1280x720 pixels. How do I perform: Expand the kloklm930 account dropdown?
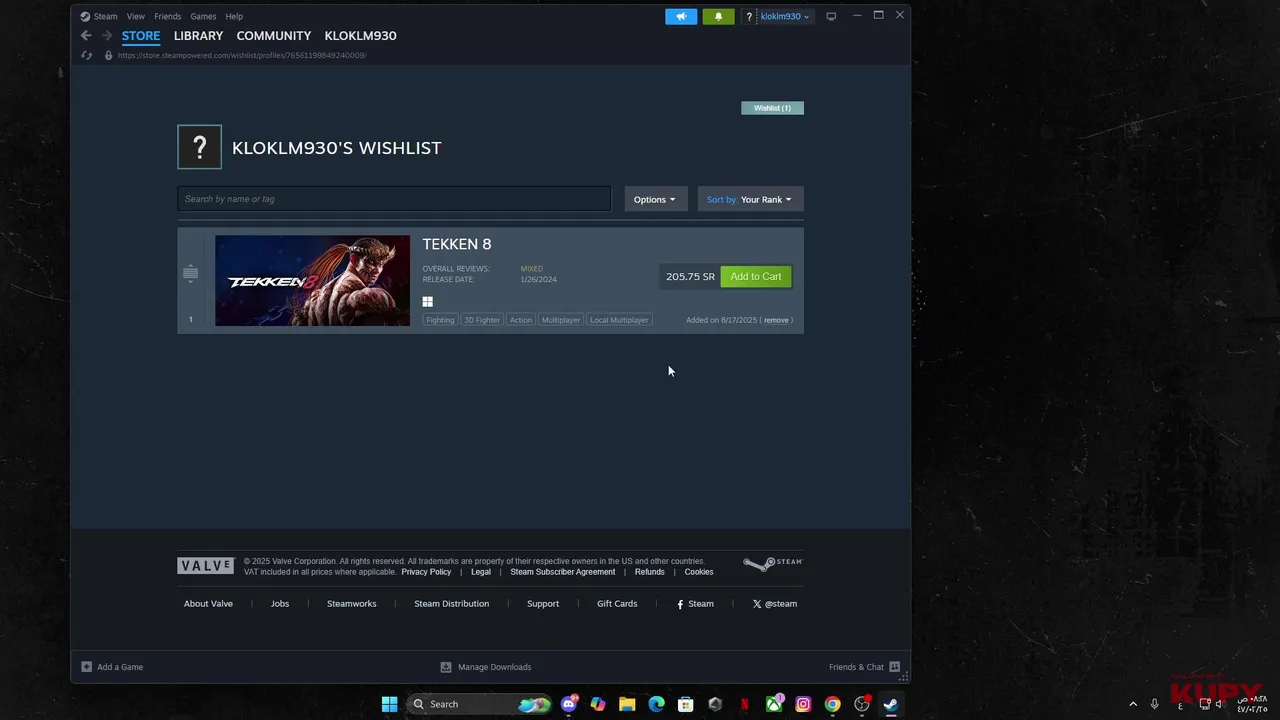[785, 16]
